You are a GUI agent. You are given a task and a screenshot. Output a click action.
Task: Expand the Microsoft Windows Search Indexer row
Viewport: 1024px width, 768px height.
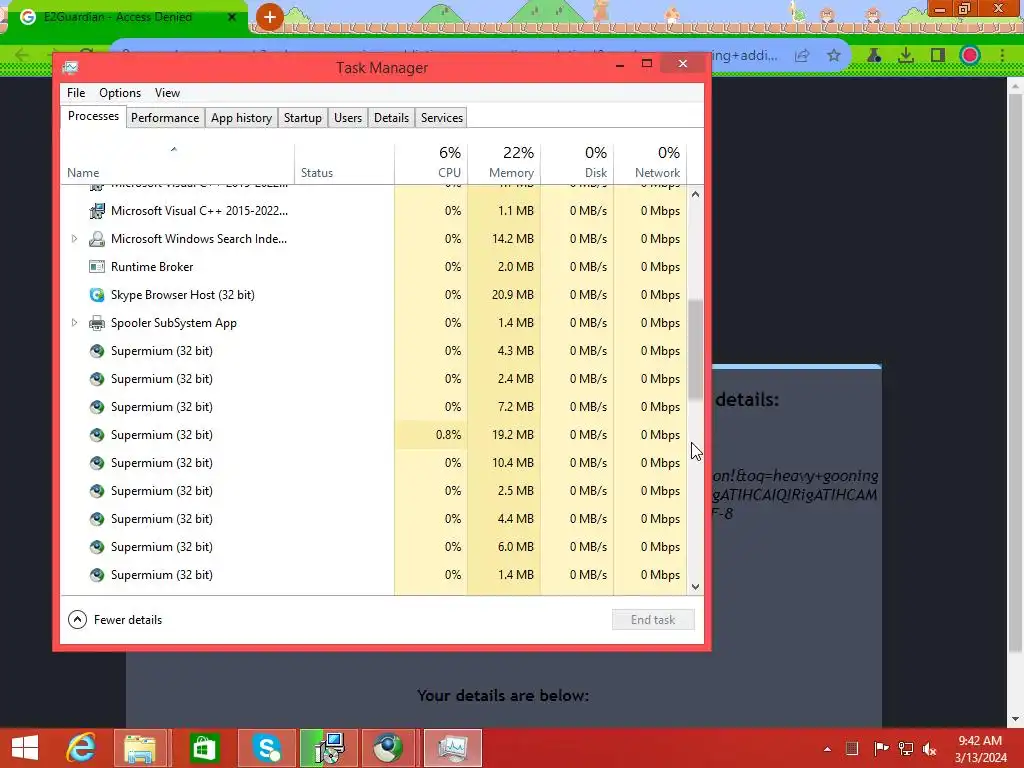point(74,239)
